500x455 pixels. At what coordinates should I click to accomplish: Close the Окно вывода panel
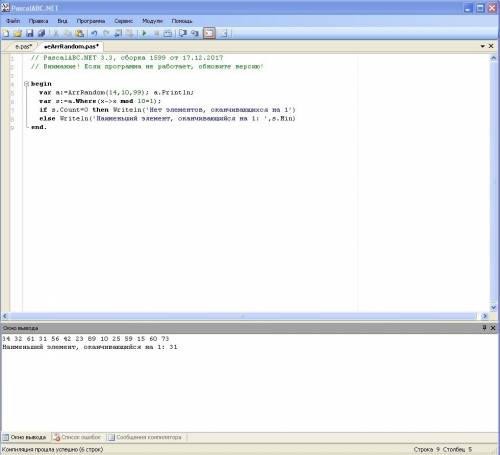click(x=493, y=328)
